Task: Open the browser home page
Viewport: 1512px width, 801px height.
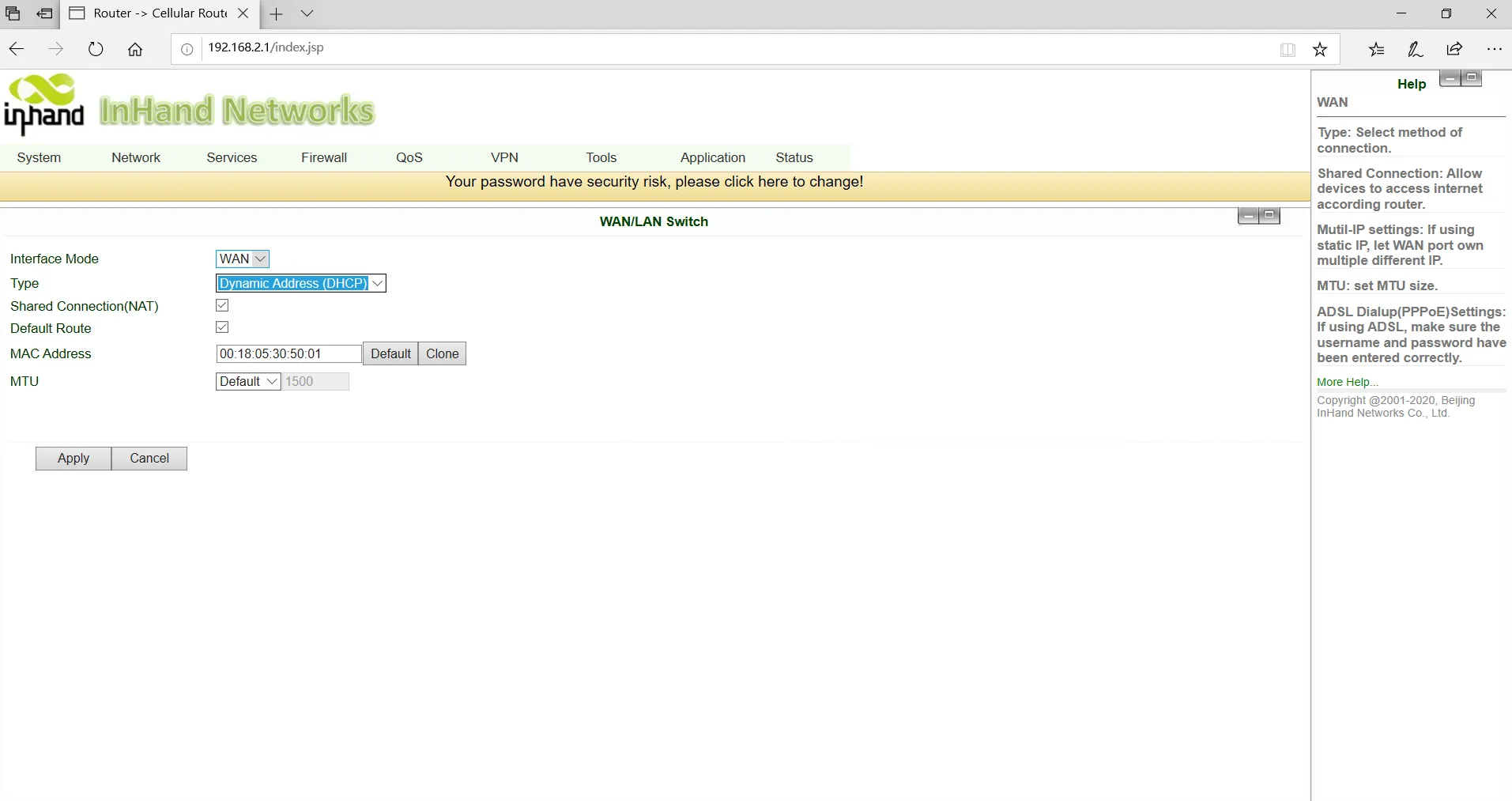Action: tap(135, 49)
